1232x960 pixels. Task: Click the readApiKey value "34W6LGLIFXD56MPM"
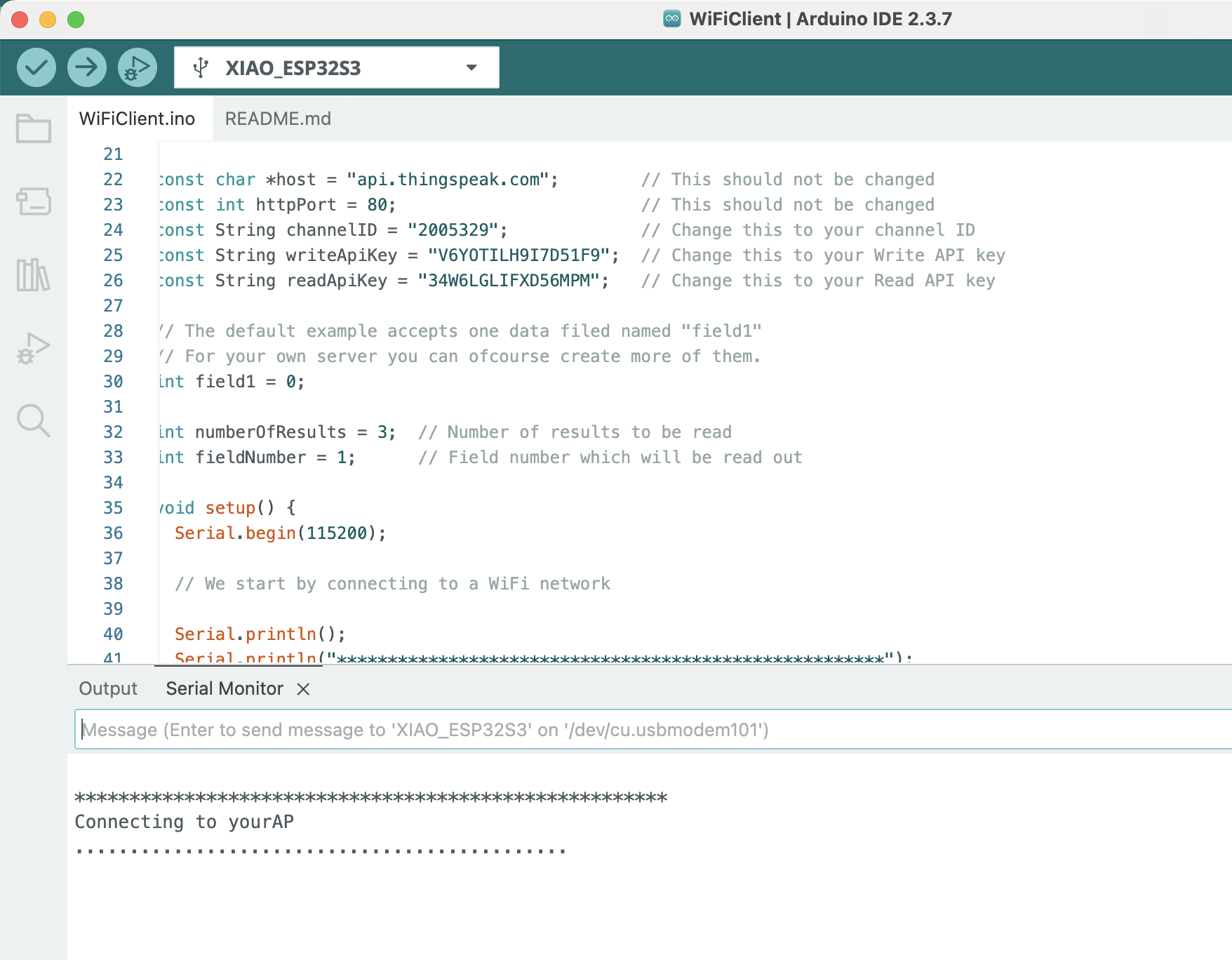click(x=509, y=281)
